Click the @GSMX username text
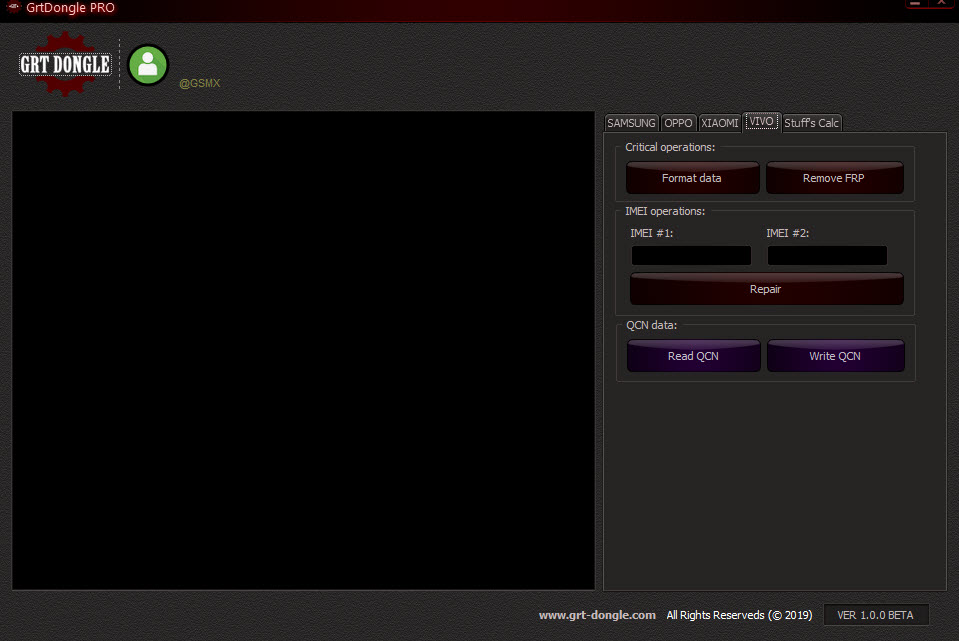 (199, 83)
